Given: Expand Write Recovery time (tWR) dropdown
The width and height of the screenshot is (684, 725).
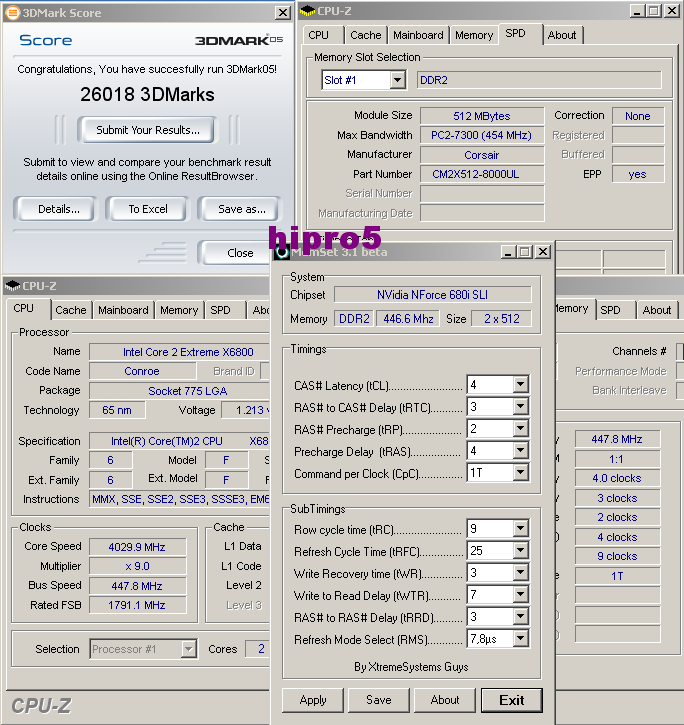Looking at the screenshot, I should pyautogui.click(x=520, y=573).
